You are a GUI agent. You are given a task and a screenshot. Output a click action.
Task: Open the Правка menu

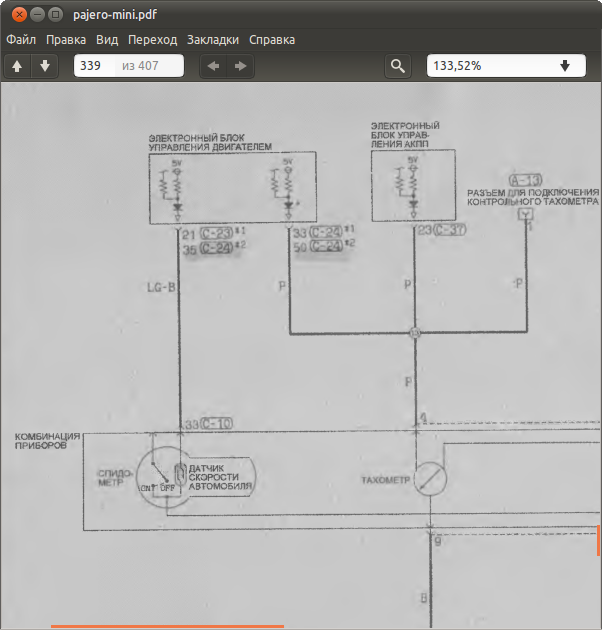click(66, 40)
